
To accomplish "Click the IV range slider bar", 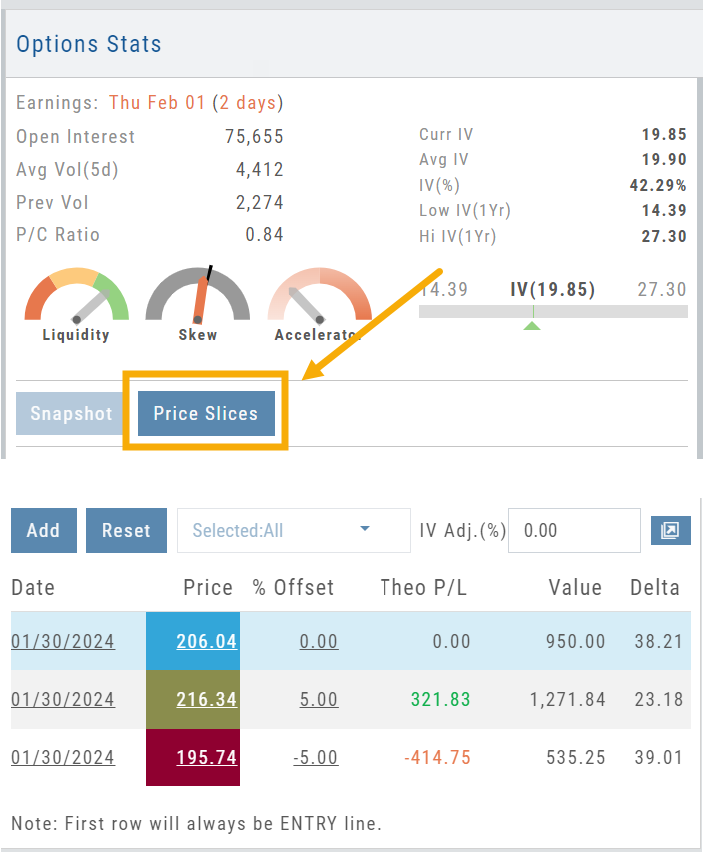I will (553, 312).
